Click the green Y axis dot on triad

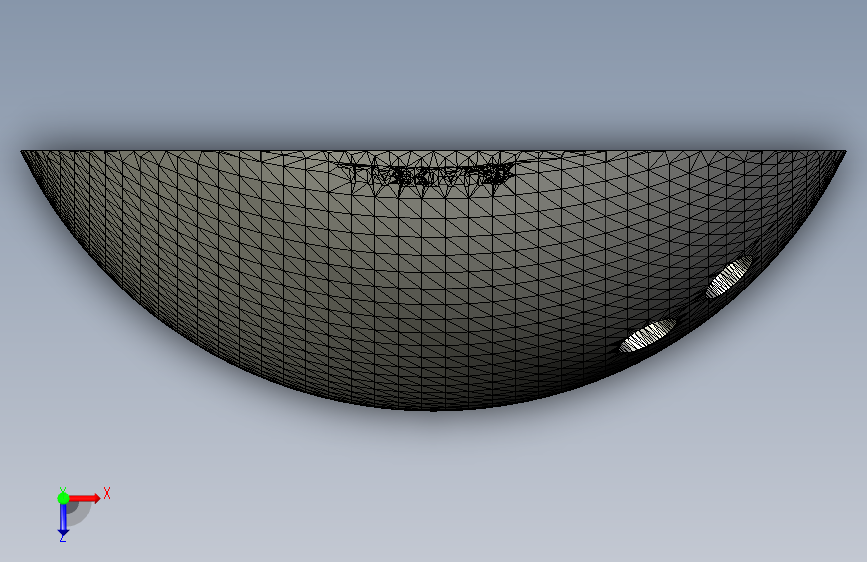[x=63, y=498]
